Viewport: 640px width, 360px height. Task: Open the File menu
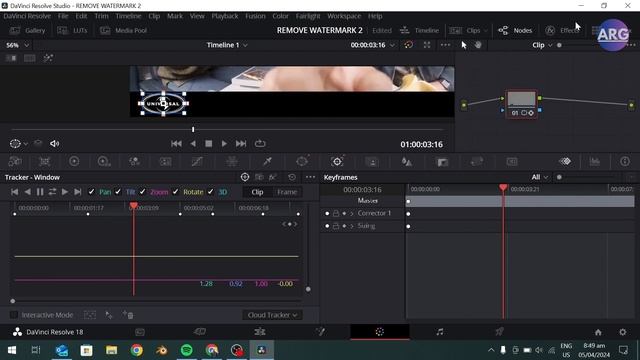tap(63, 16)
